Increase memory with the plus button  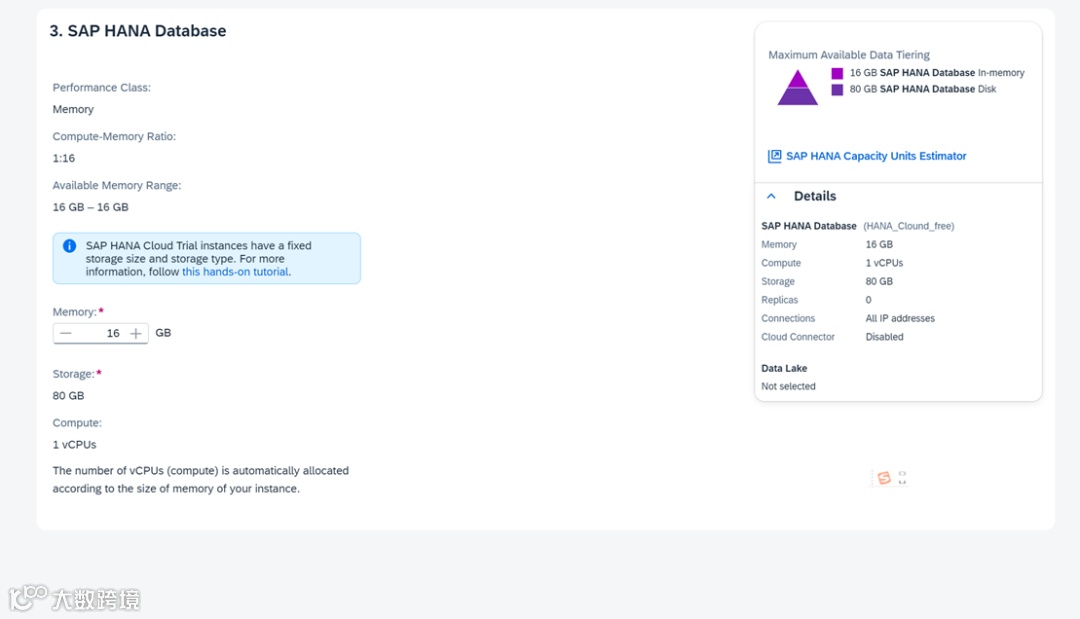136,333
